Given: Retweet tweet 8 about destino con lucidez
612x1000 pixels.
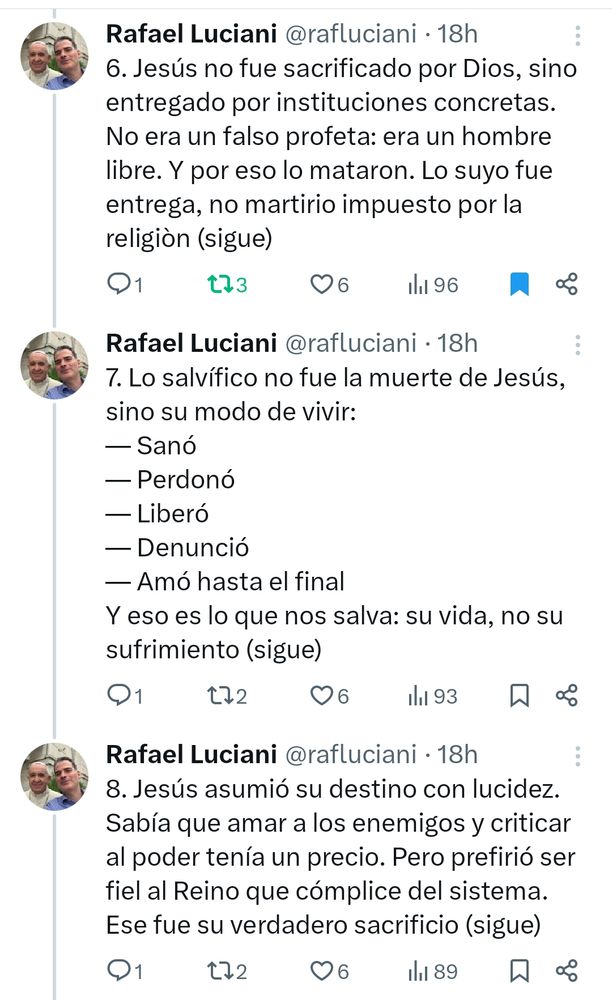Looking at the screenshot, I should [218, 970].
